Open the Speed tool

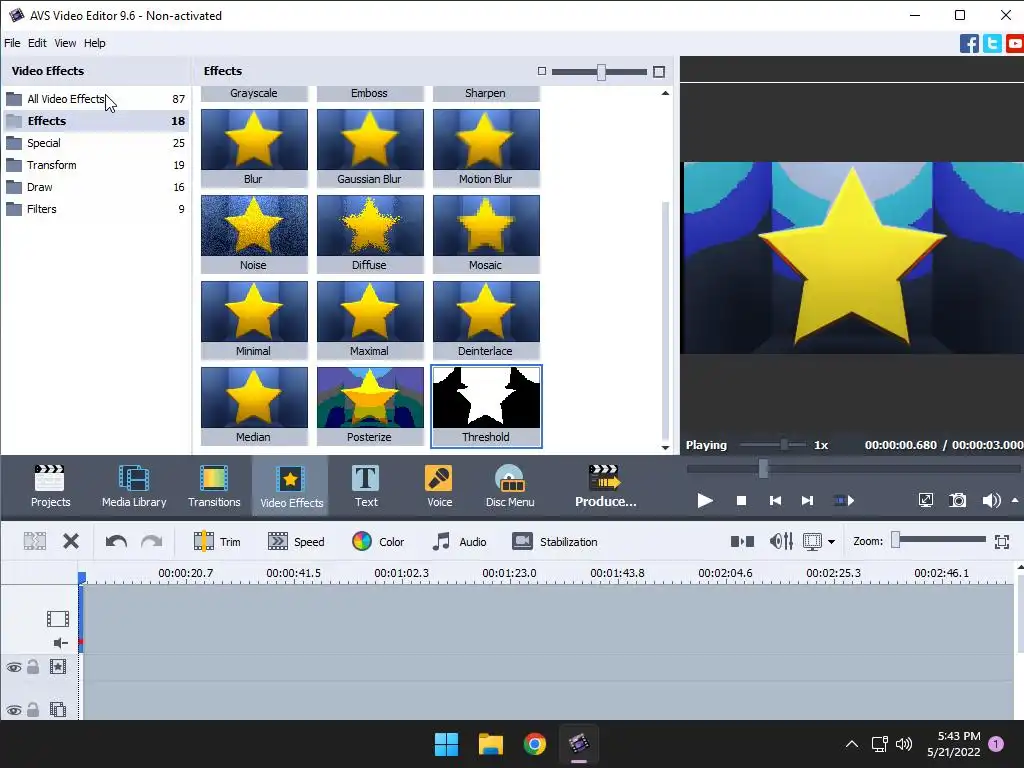[296, 541]
